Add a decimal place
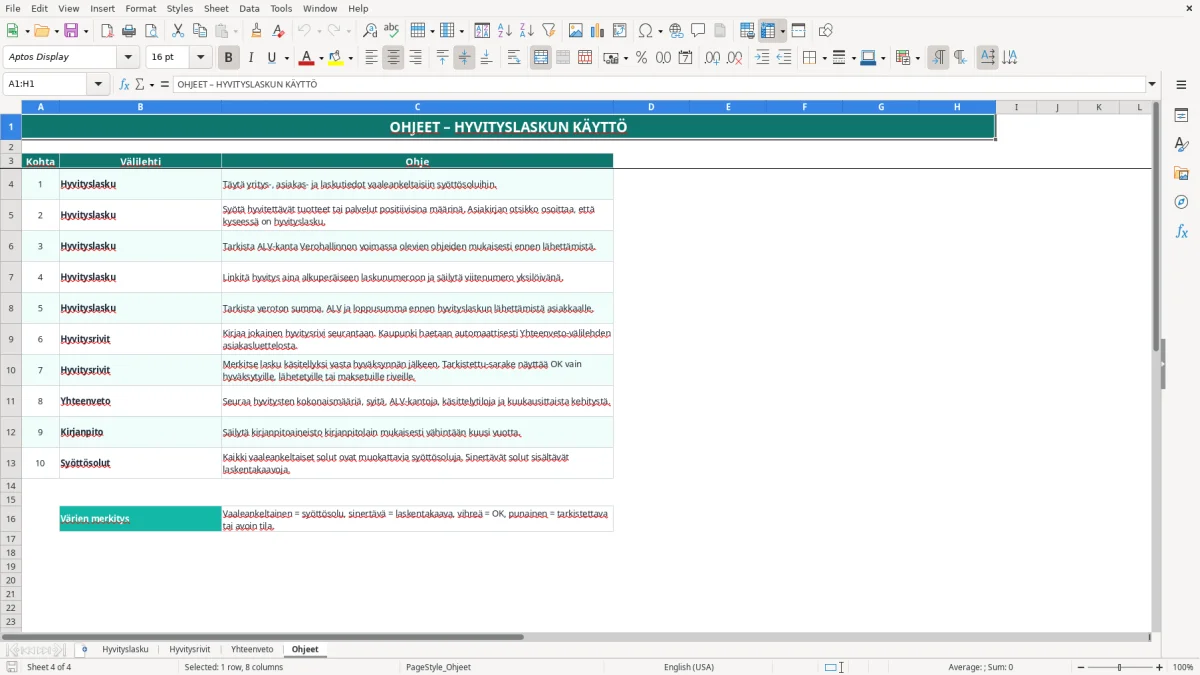 (712, 58)
